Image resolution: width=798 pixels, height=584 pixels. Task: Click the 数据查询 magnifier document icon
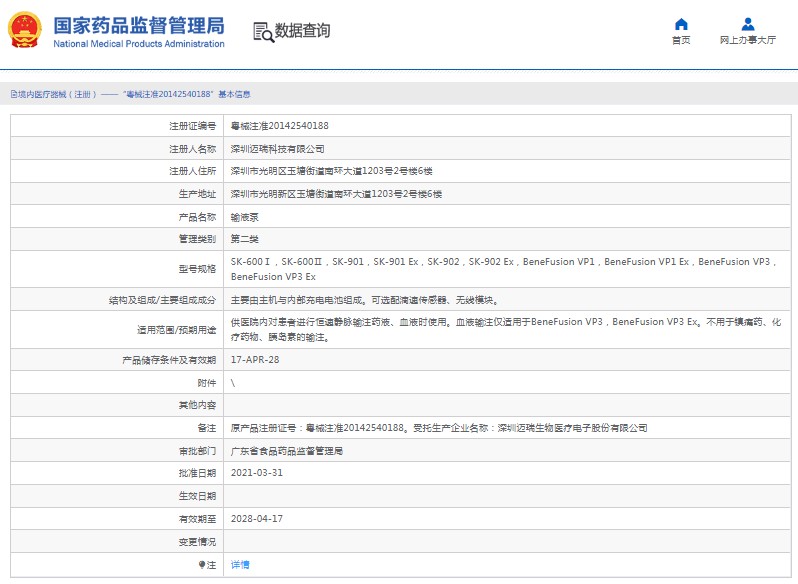tap(263, 32)
